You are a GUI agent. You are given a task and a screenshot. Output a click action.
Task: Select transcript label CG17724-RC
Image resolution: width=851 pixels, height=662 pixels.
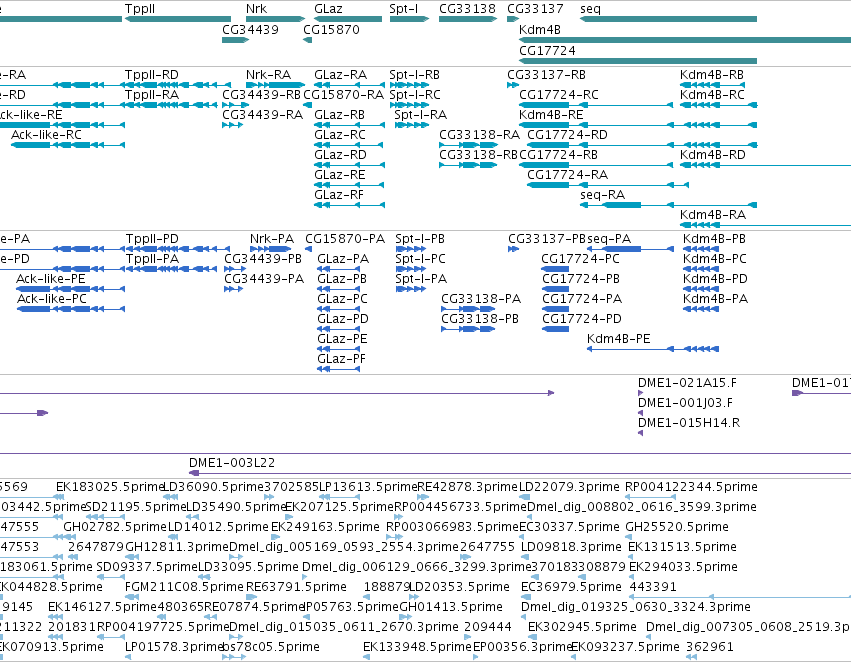tap(558, 95)
